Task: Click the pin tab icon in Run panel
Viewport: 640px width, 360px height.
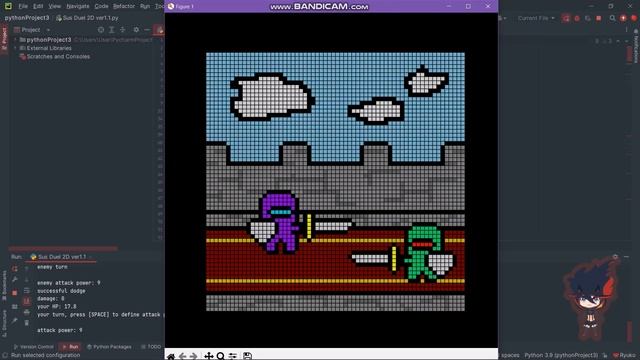Action: pyautogui.click(x=15, y=321)
